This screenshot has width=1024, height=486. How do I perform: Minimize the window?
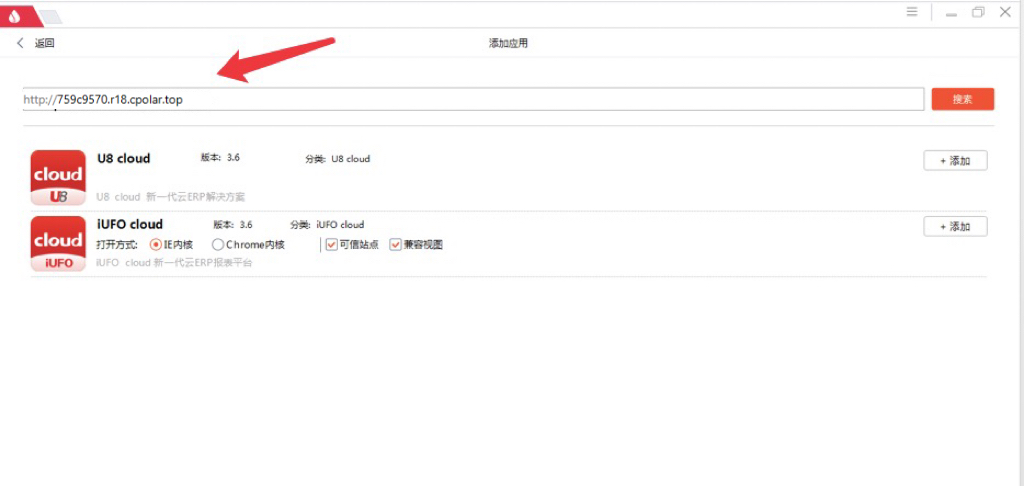click(952, 13)
